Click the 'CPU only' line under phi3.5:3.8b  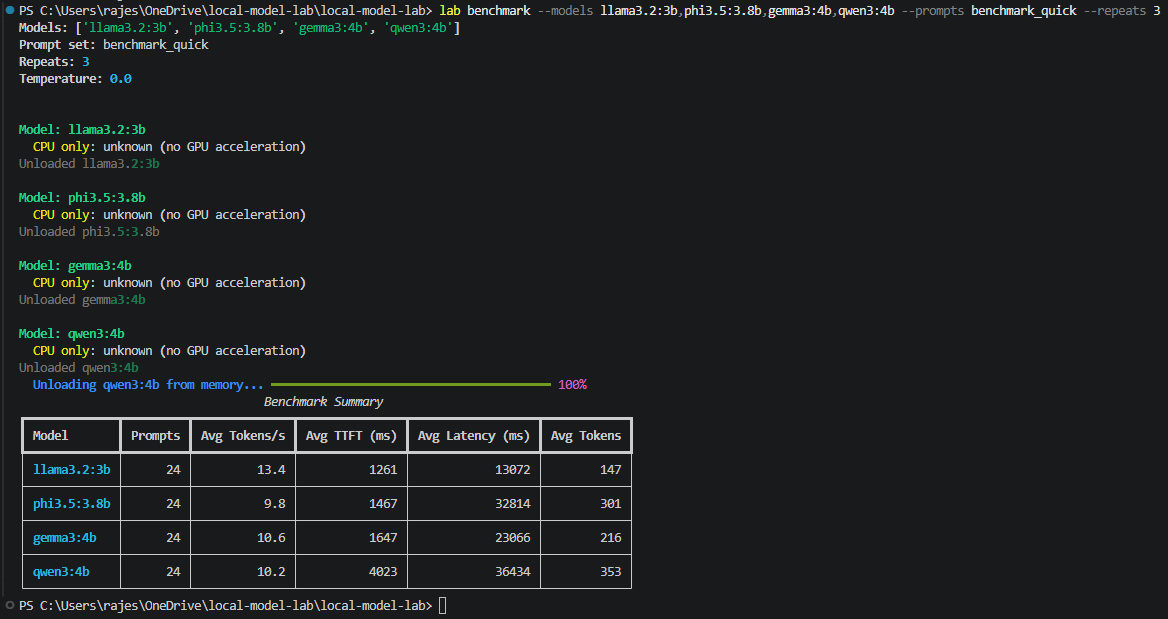tap(169, 215)
